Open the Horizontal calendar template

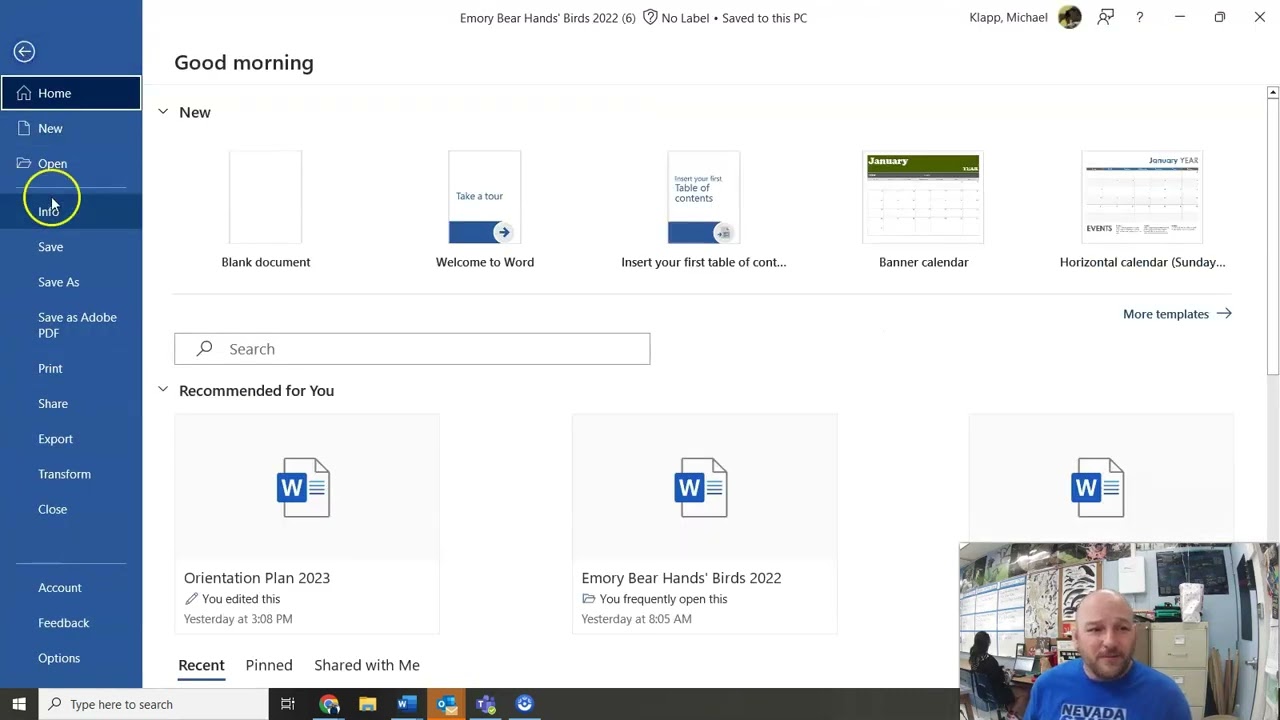coord(1142,211)
